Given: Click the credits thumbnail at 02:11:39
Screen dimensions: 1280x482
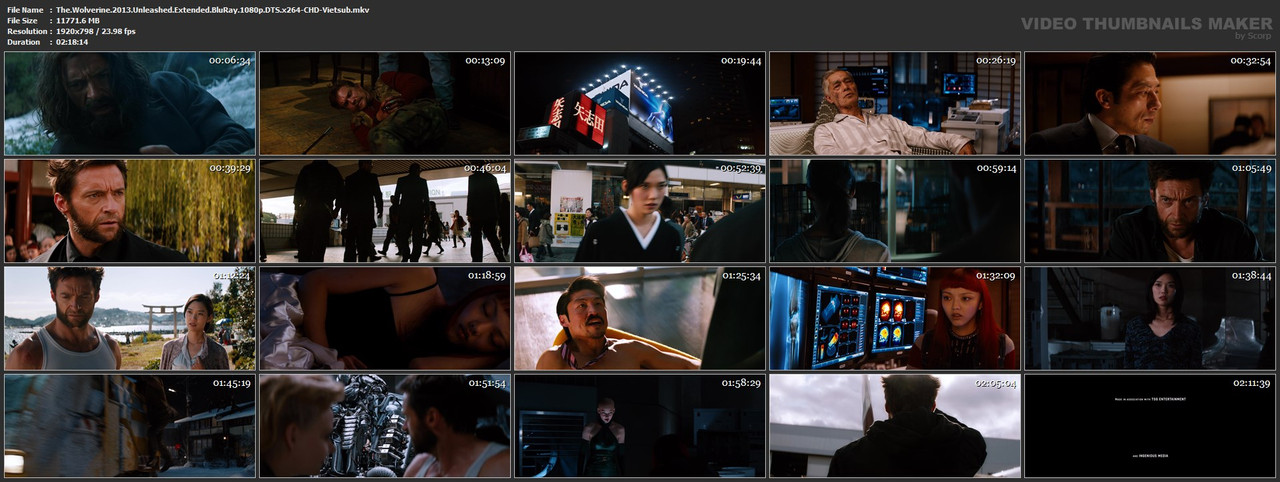Looking at the screenshot, I should [x=1150, y=425].
